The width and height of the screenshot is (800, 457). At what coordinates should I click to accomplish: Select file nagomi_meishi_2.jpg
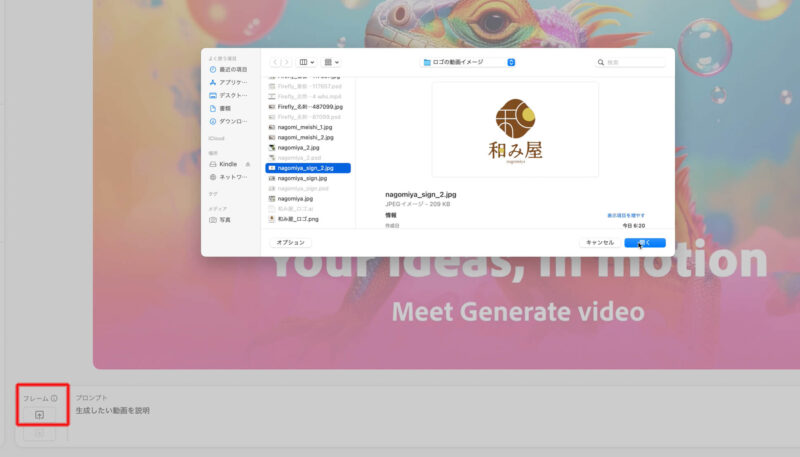(308, 137)
